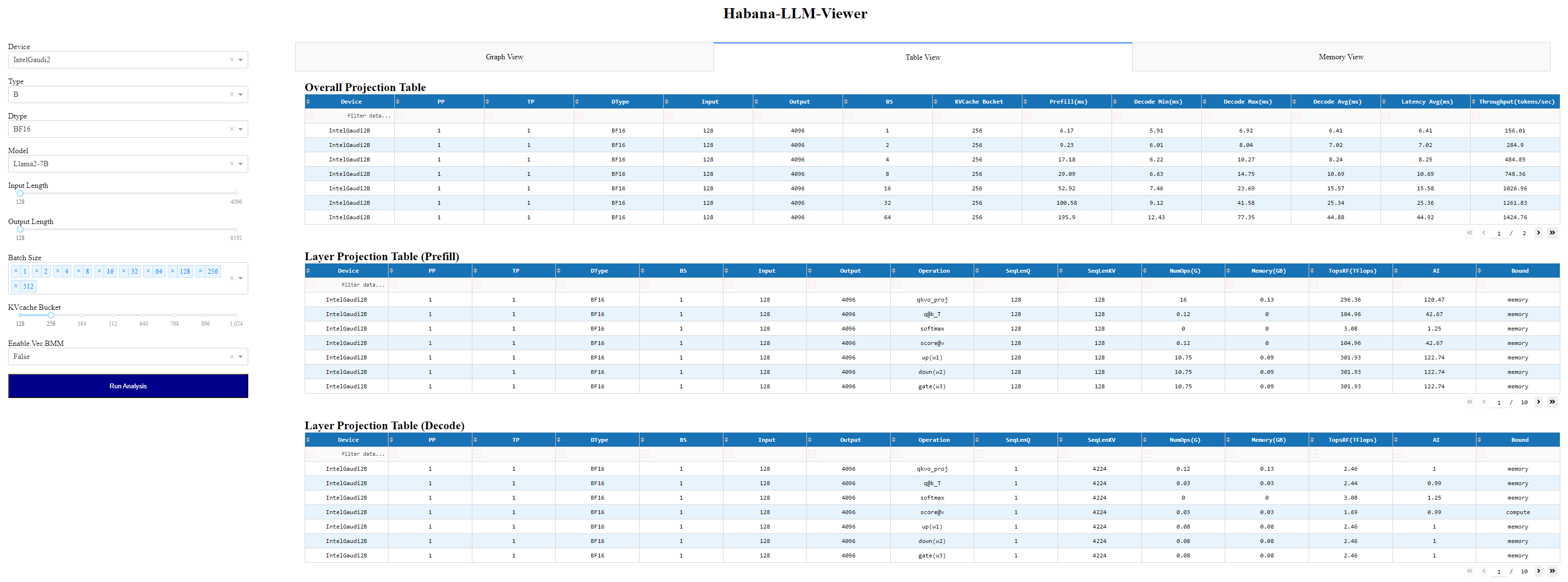
Task: Toggle case sensitivity on Overall Device filter
Action: coord(310,116)
